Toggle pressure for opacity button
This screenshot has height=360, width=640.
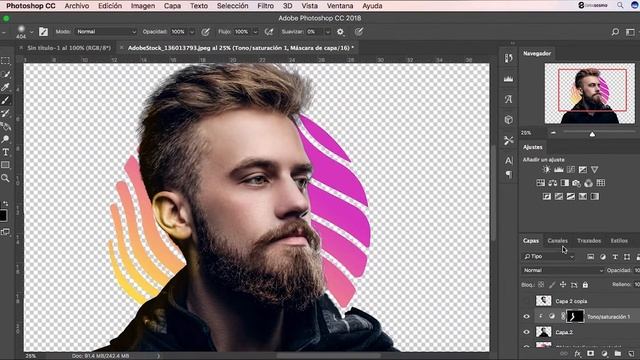tap(206, 32)
